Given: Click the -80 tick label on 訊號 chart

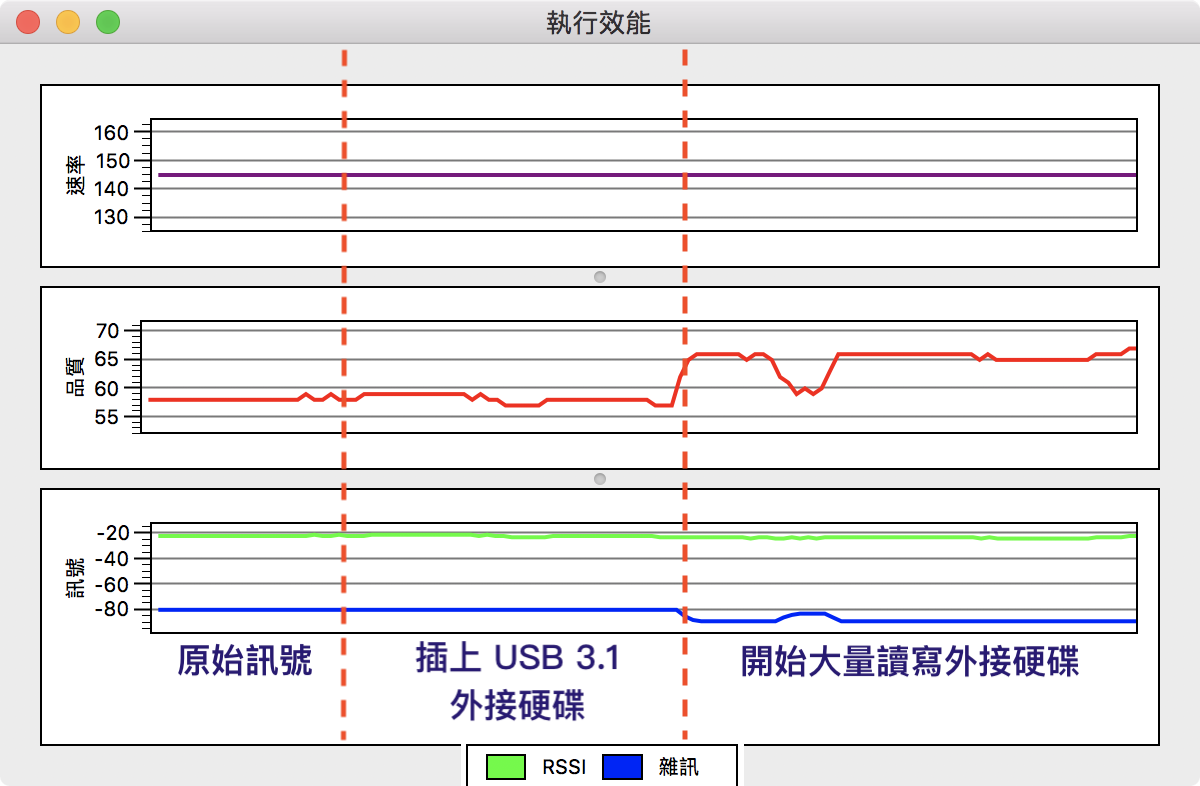Looking at the screenshot, I should [x=113, y=609].
